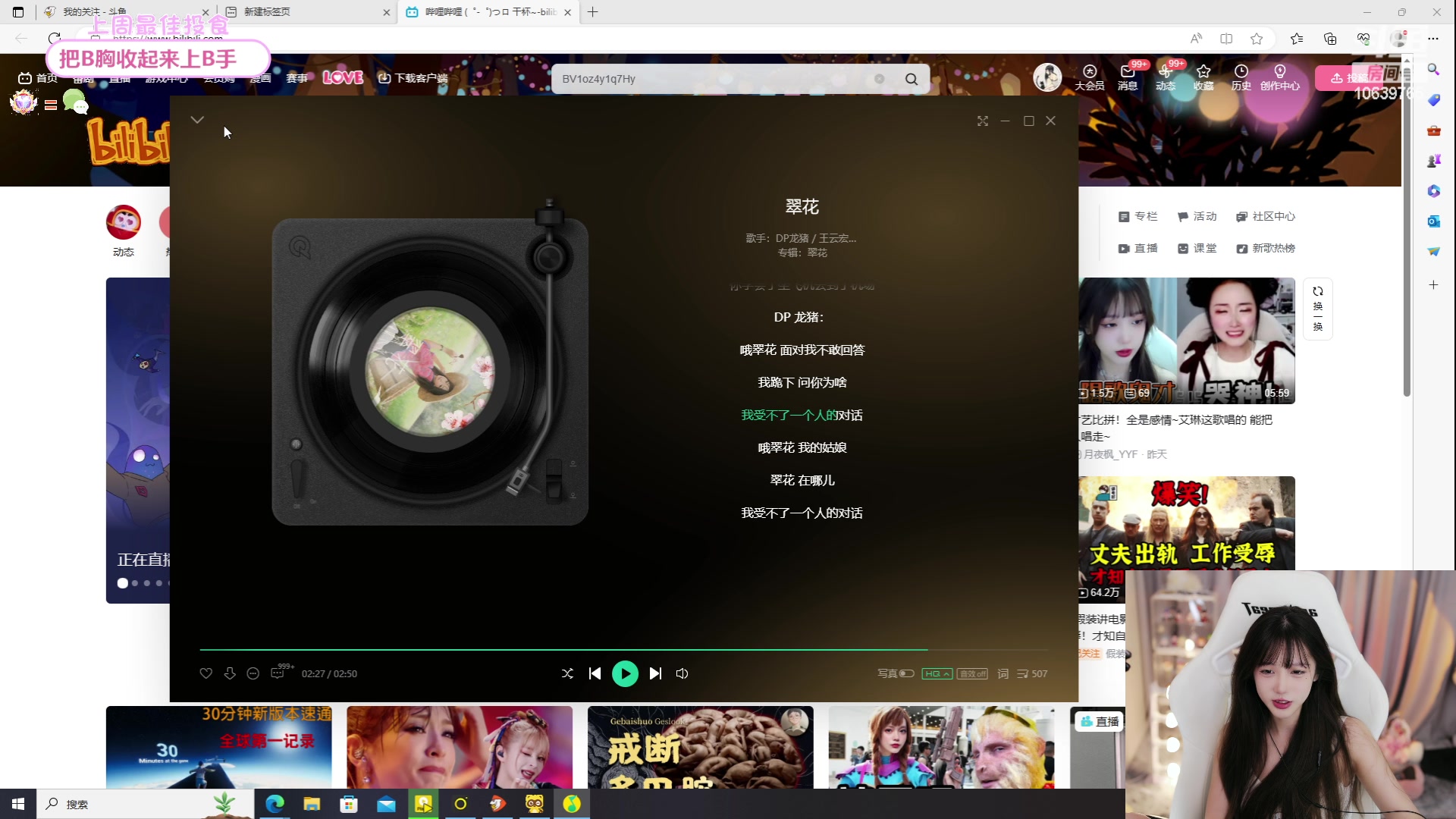Open video thumbnail with 哭神 text
The image size is (1456, 819).
click(1187, 340)
